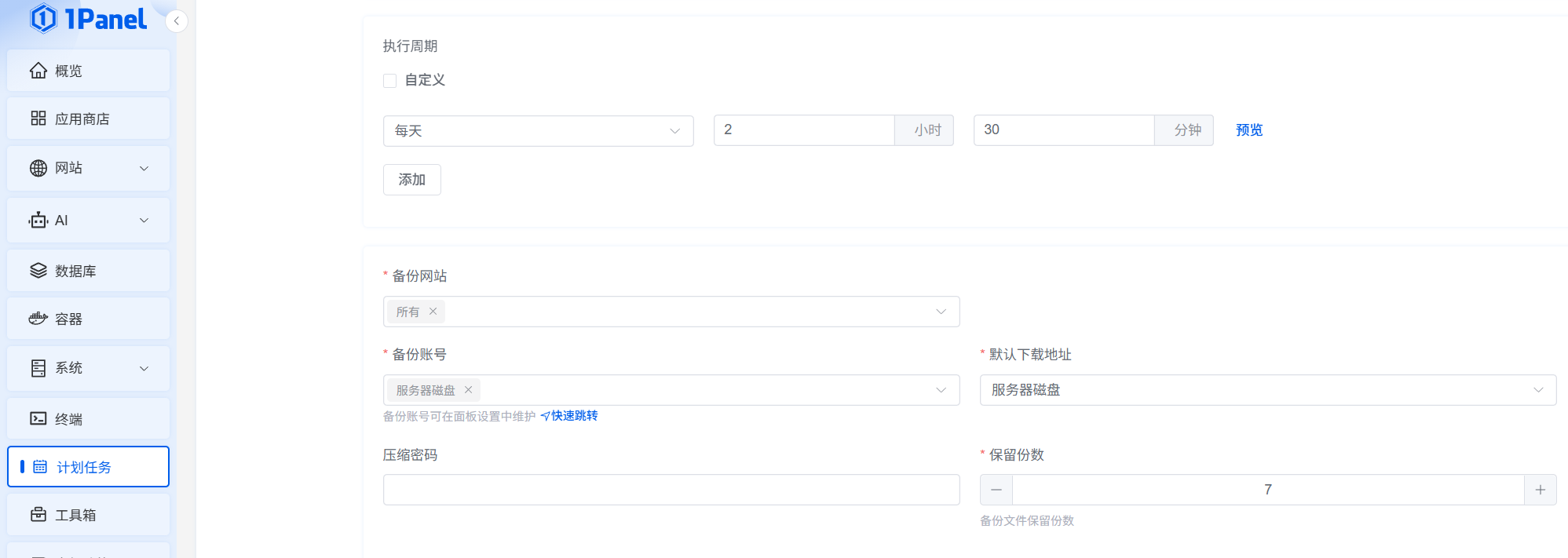The width and height of the screenshot is (1568, 558).
Task: Enable the 自定义 checkbox
Action: pyautogui.click(x=390, y=81)
